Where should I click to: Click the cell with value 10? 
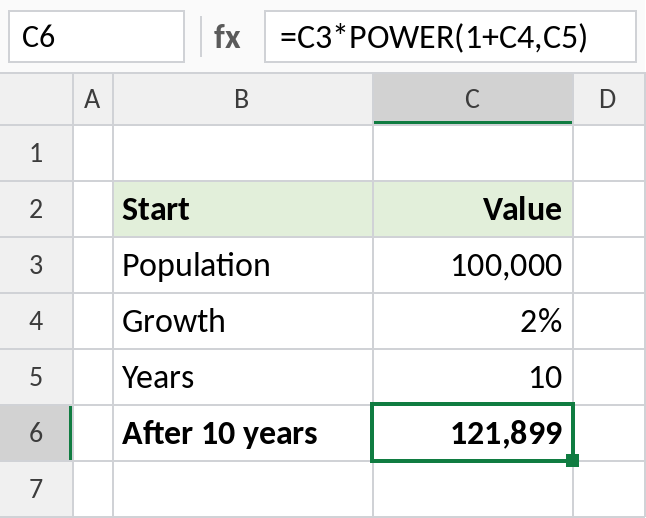473,377
